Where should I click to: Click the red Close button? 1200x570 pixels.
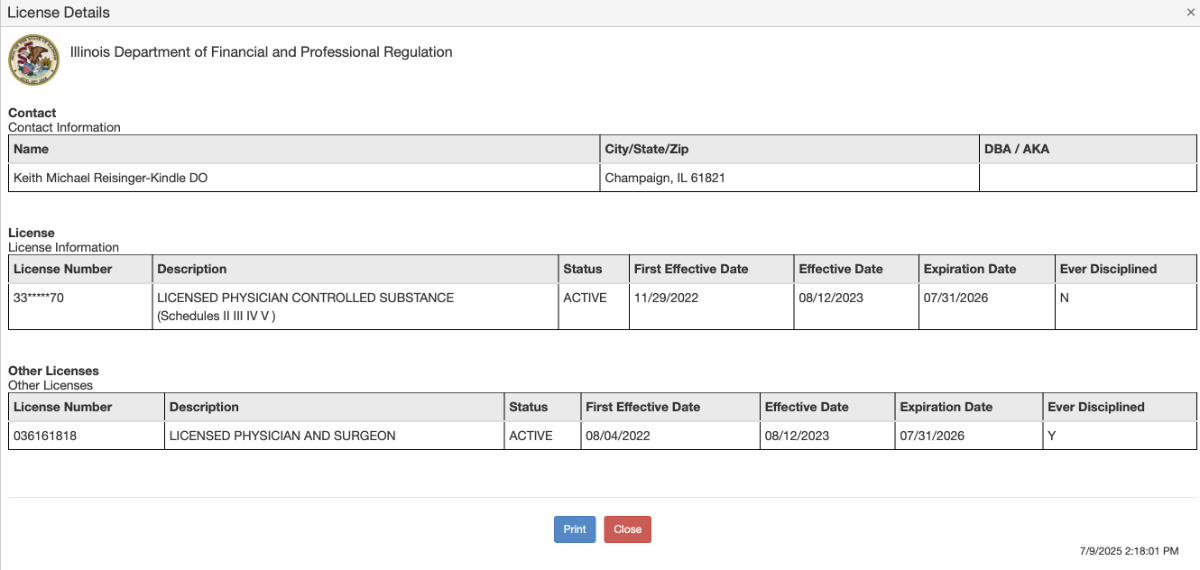(627, 529)
